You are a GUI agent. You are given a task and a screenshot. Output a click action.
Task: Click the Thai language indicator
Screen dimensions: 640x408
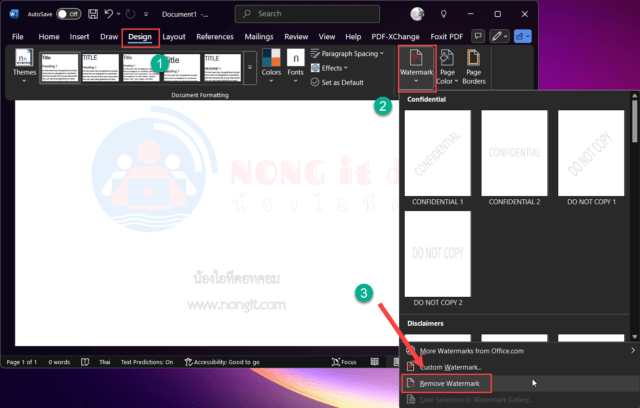tap(104, 362)
